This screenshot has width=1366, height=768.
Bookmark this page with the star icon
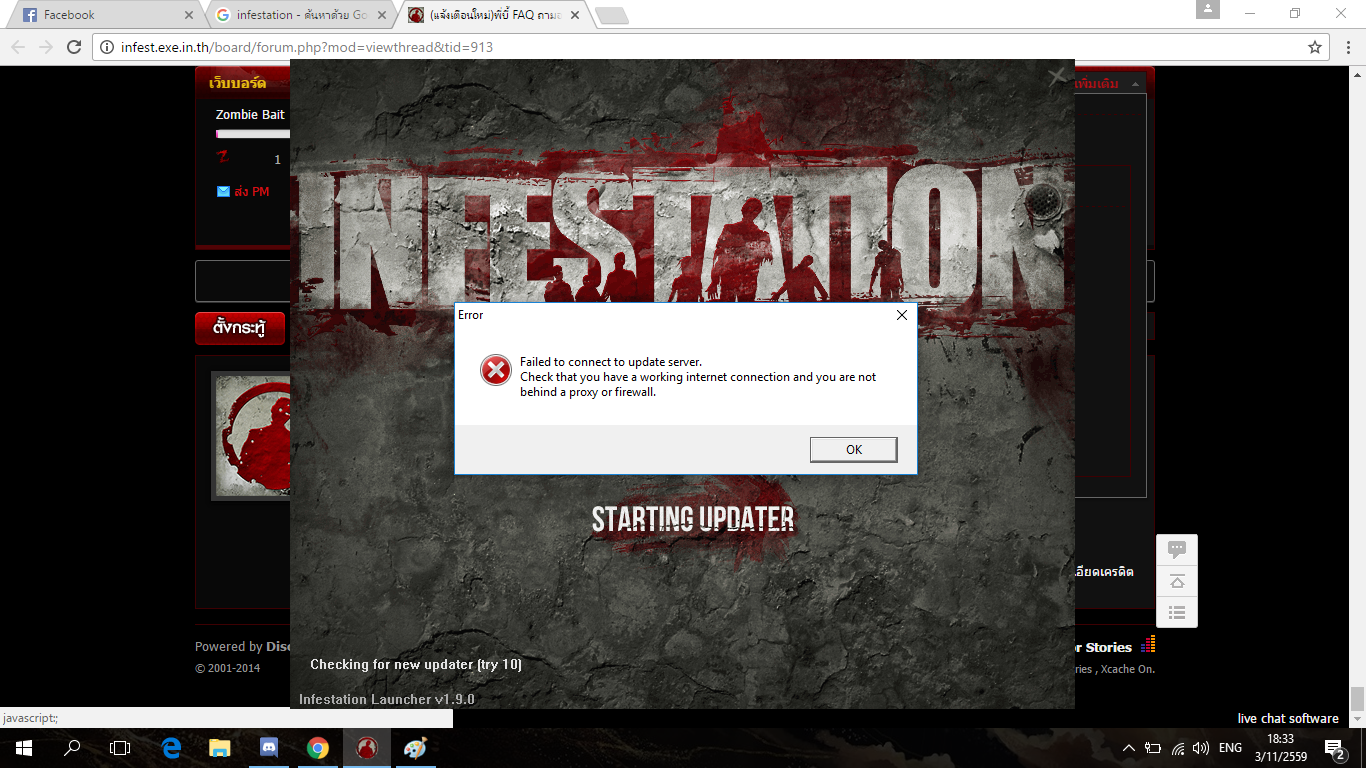pyautogui.click(x=1315, y=47)
